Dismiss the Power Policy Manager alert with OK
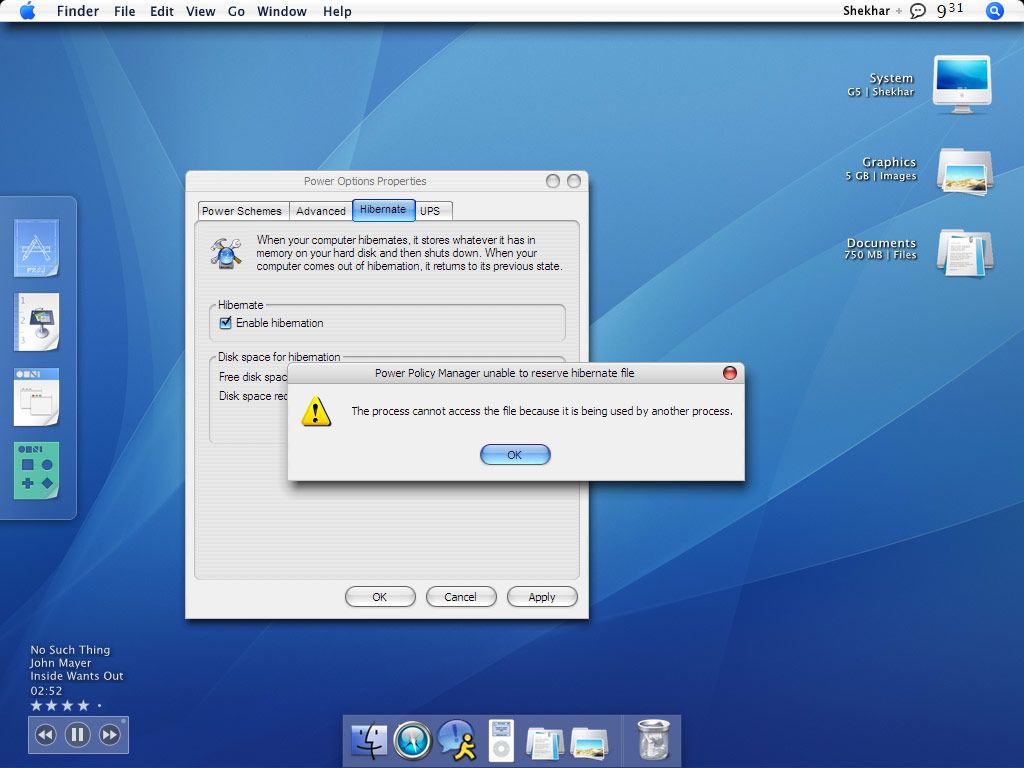Screen dimensions: 1024x768 click(515, 454)
